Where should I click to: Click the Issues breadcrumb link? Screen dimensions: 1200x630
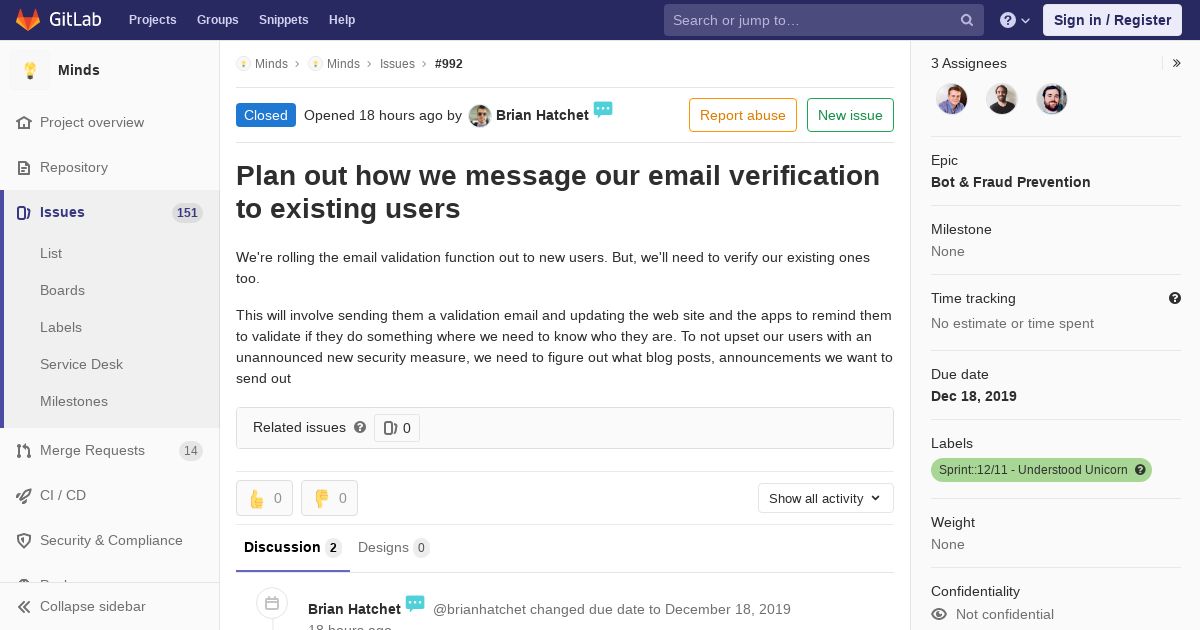point(397,63)
